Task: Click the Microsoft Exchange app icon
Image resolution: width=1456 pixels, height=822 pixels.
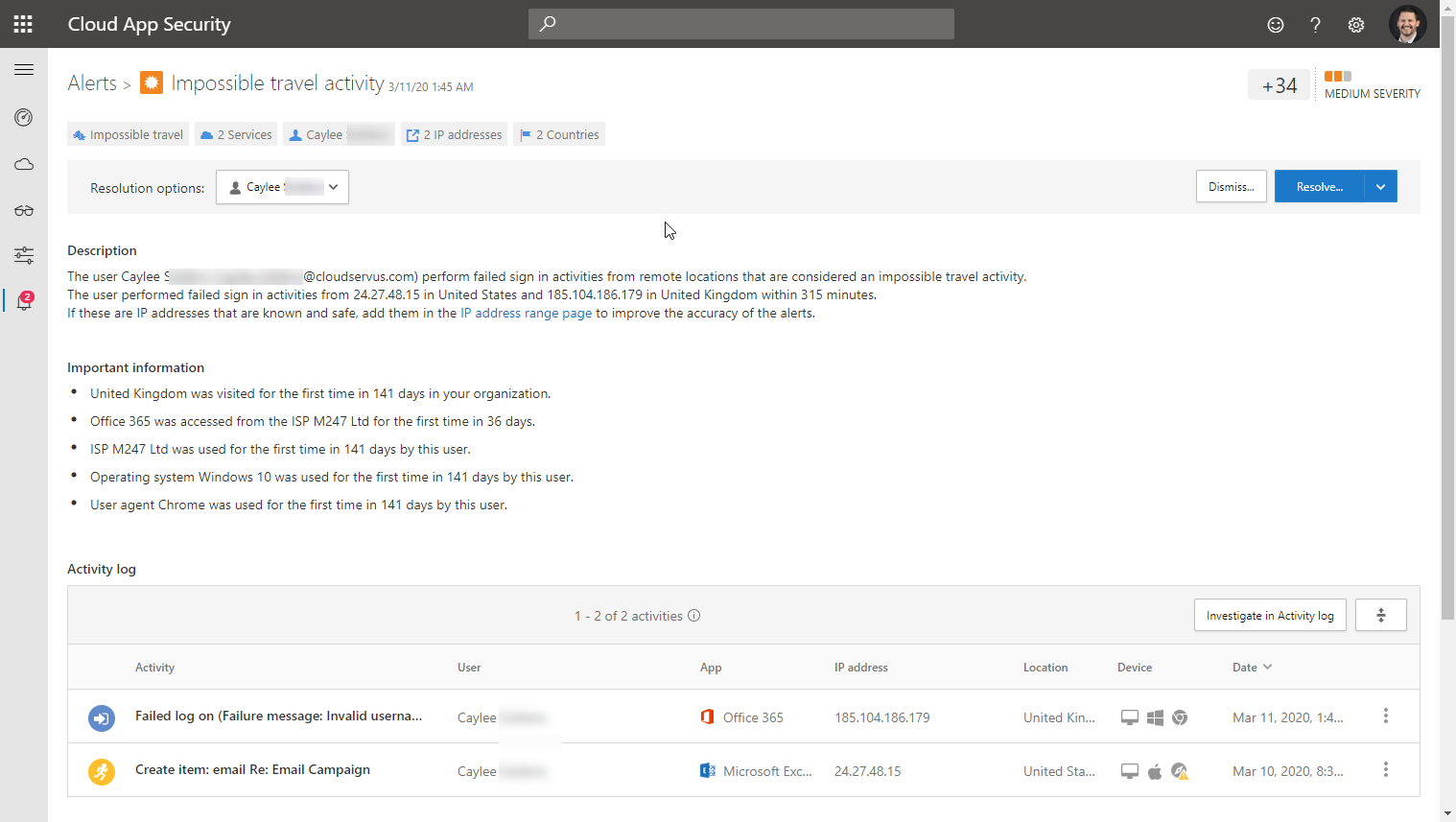Action: [707, 770]
